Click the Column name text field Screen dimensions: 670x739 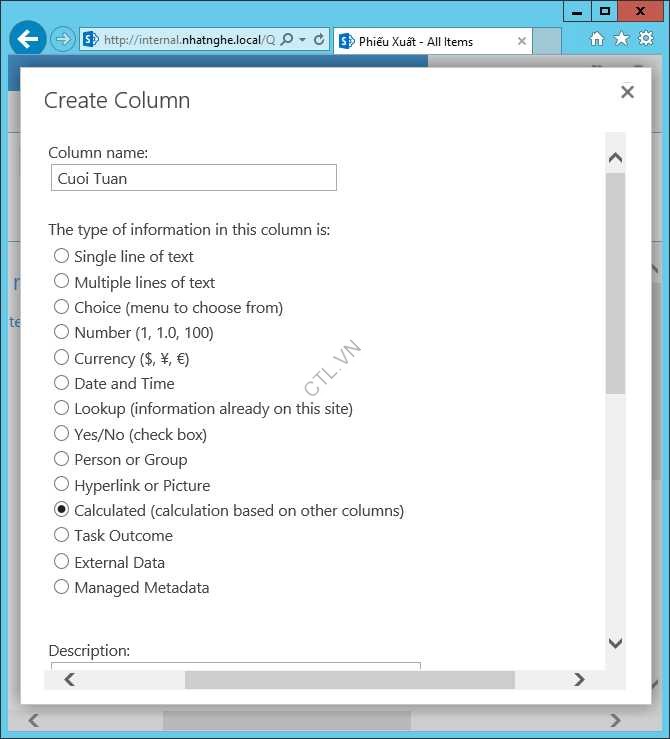[193, 178]
